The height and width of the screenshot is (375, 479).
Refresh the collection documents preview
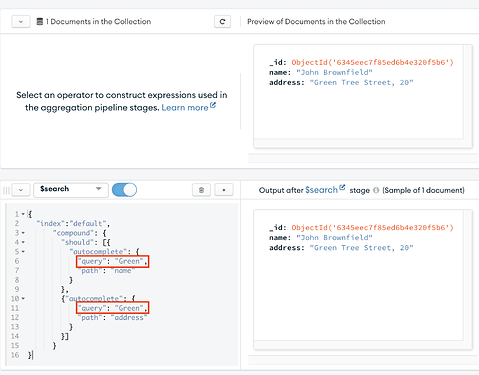tap(222, 22)
